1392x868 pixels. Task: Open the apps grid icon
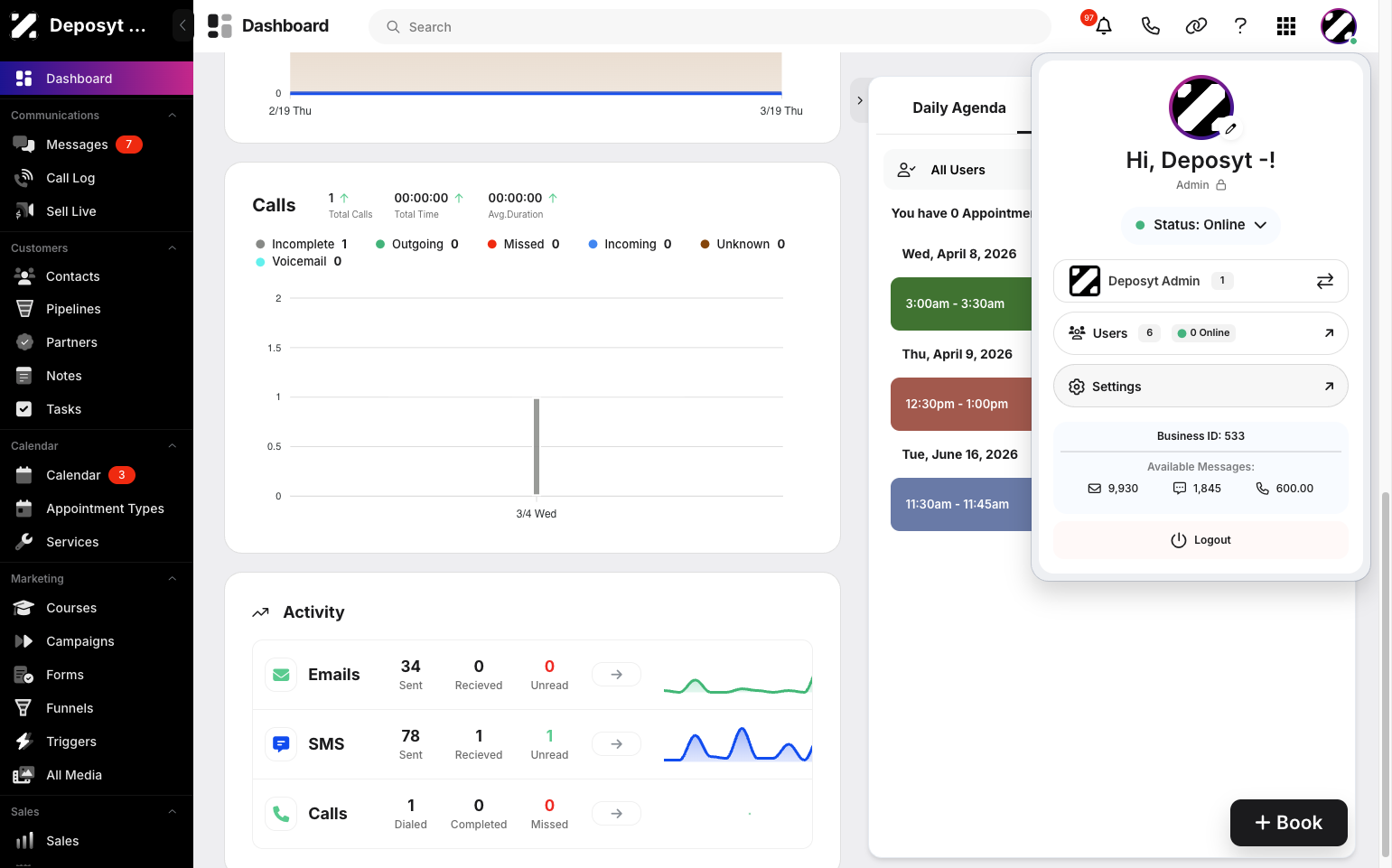(x=1286, y=26)
